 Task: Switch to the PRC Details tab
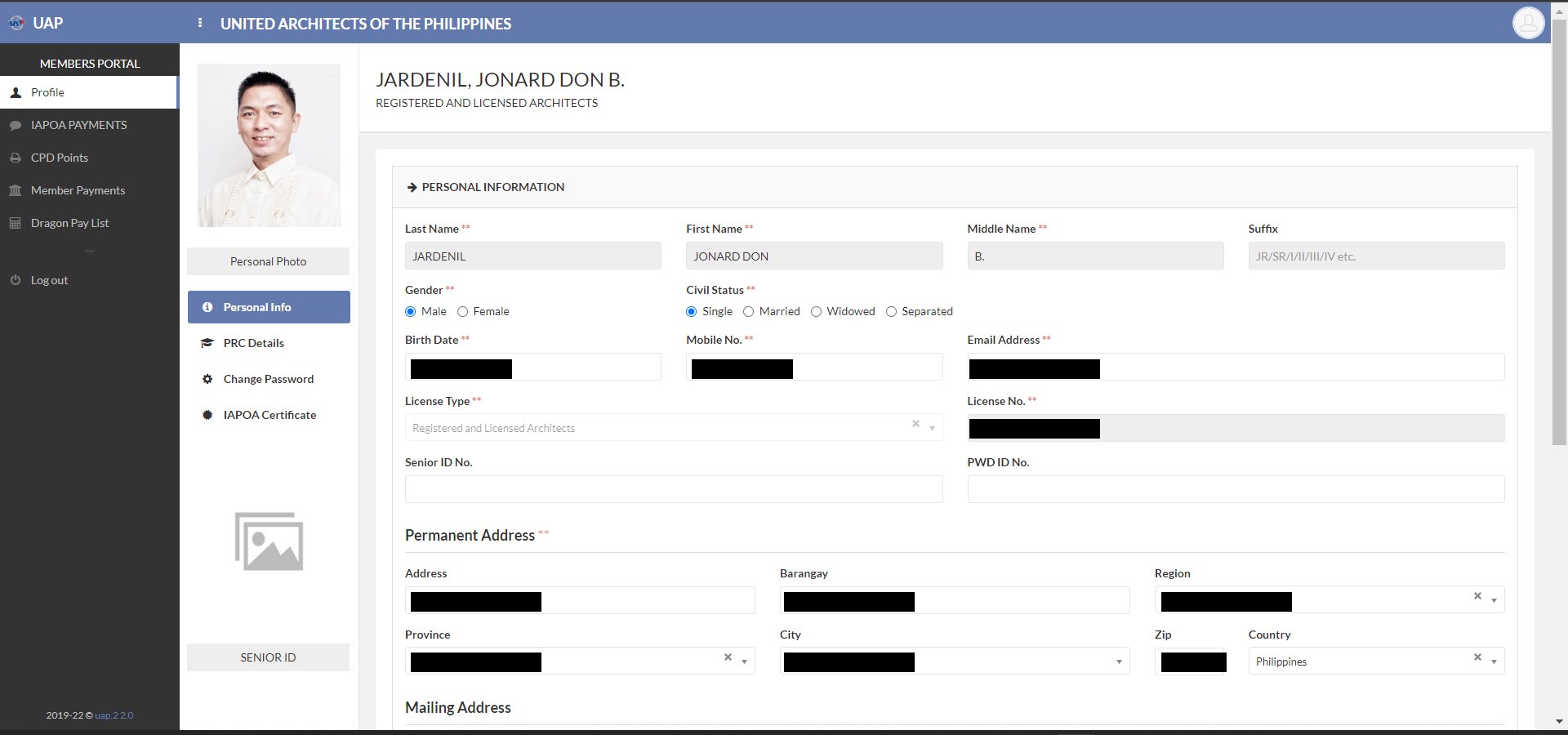(269, 343)
